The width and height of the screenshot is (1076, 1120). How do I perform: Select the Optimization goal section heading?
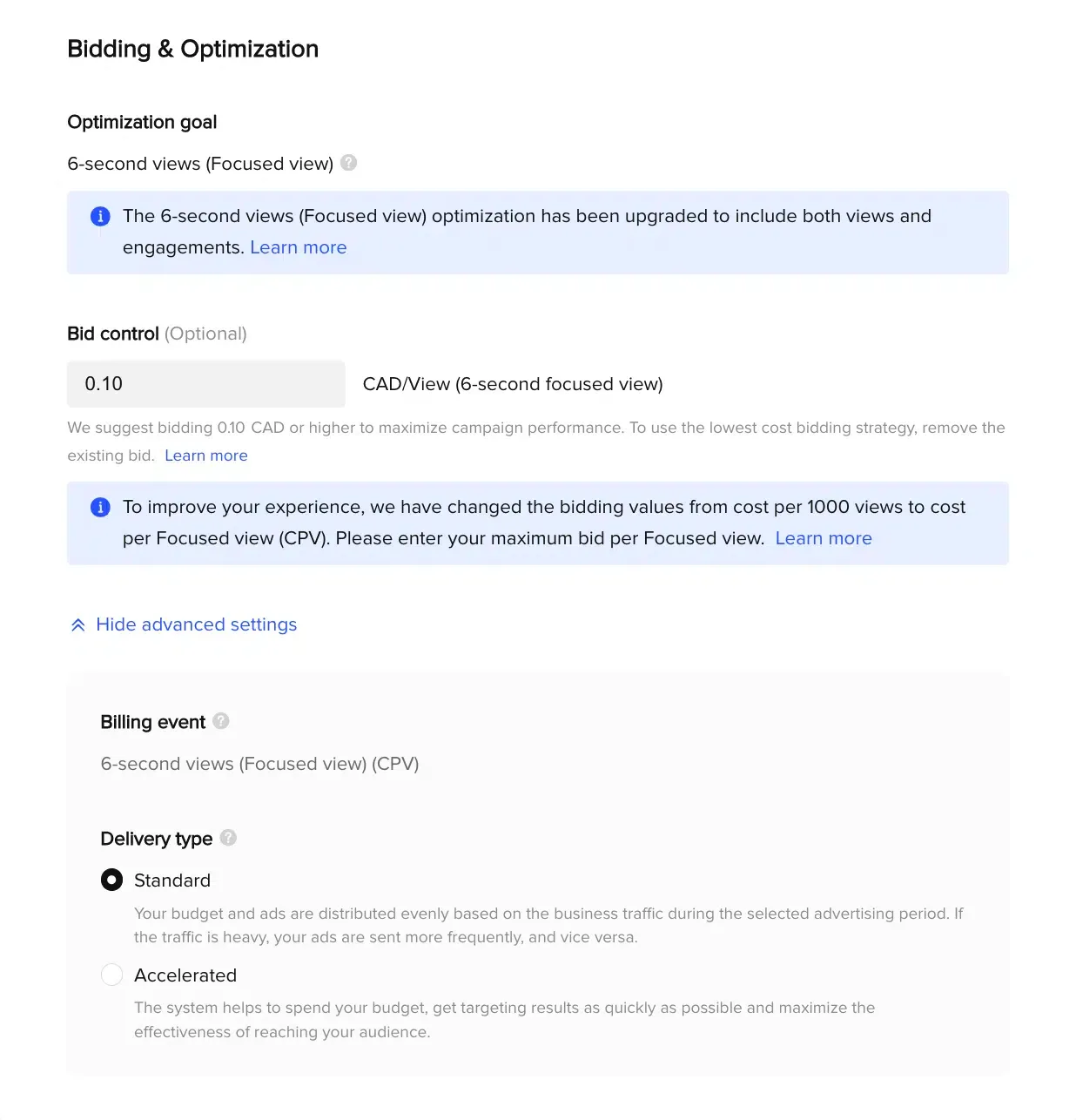coord(142,122)
